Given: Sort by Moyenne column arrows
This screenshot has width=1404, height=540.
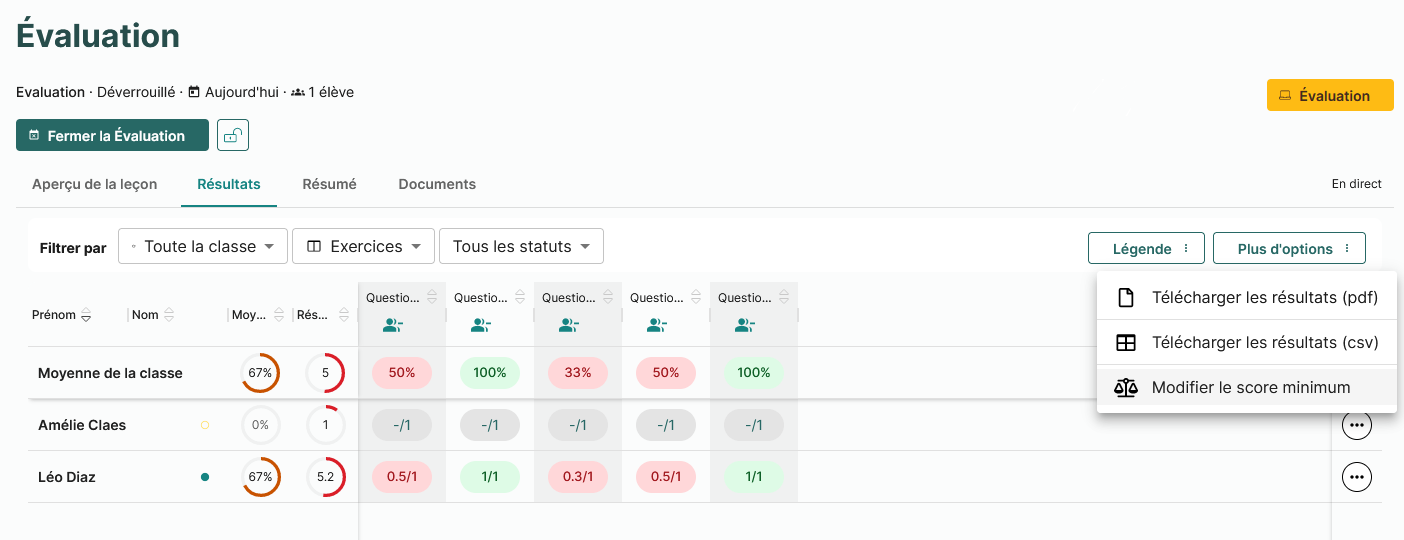Looking at the screenshot, I should point(279,315).
